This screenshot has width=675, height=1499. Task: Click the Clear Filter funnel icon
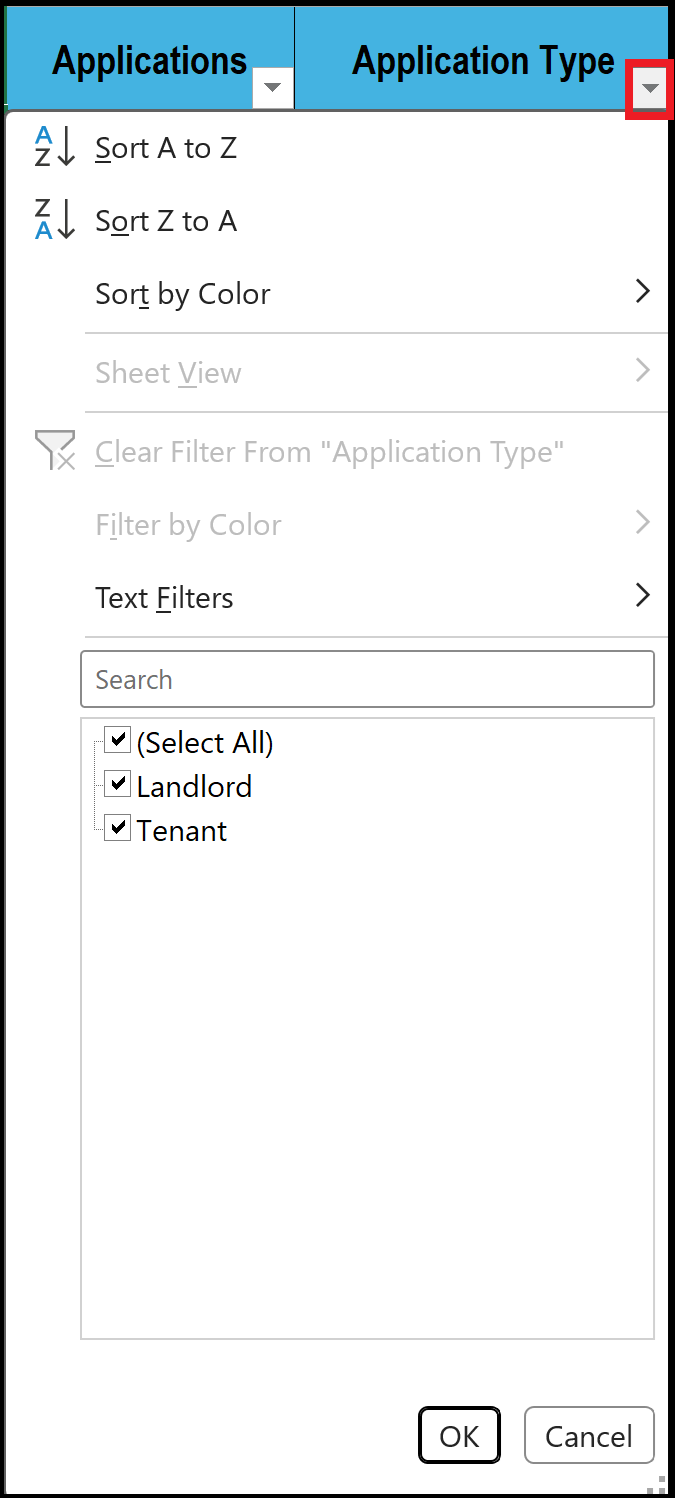pos(53,451)
